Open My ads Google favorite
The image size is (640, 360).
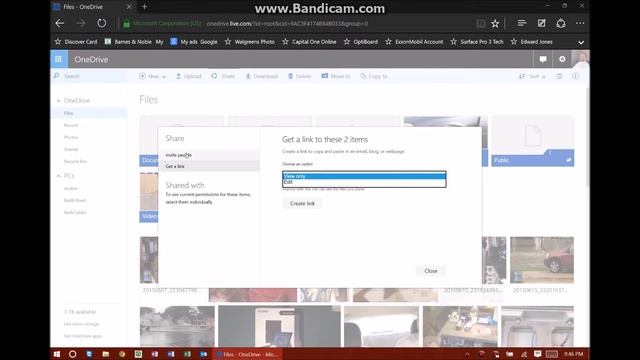[x=194, y=42]
